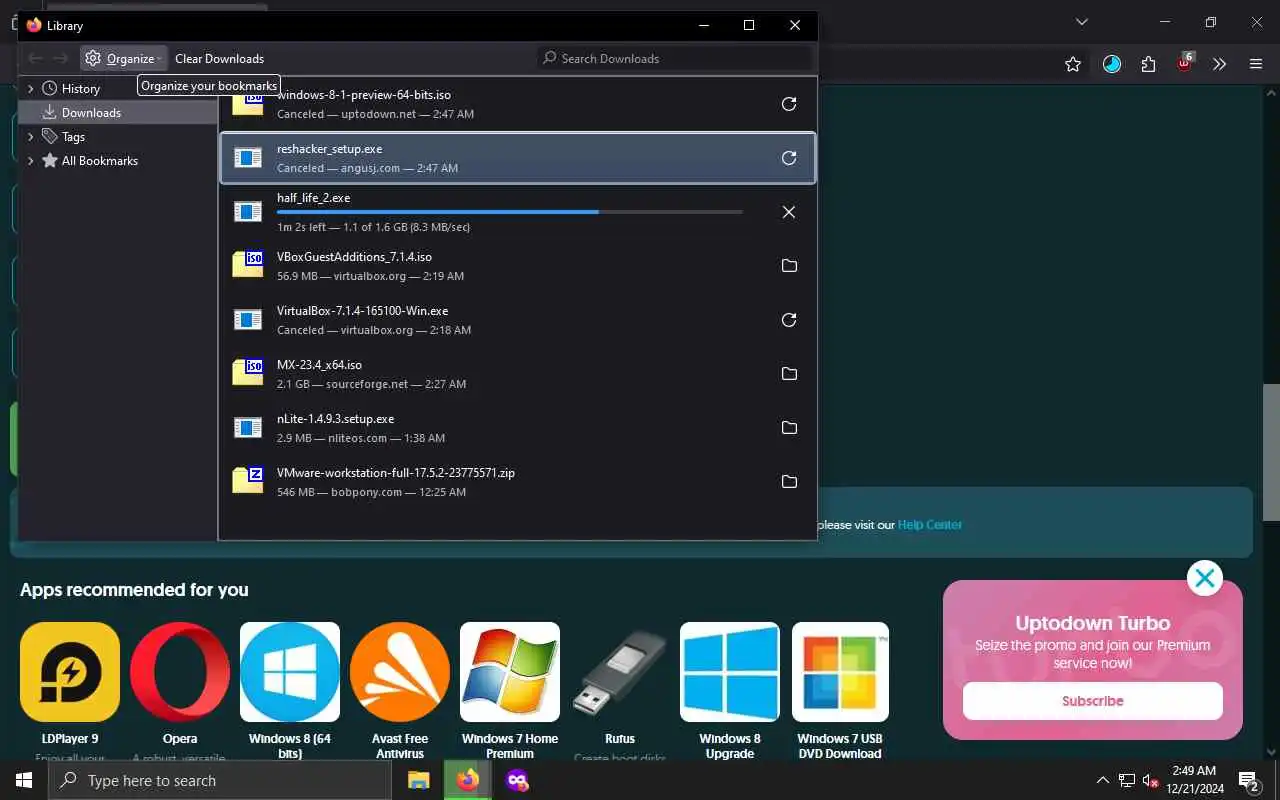1280x800 pixels.
Task: Click the ISO file icon of MX-23.4_x64.iso
Action: coord(248,373)
